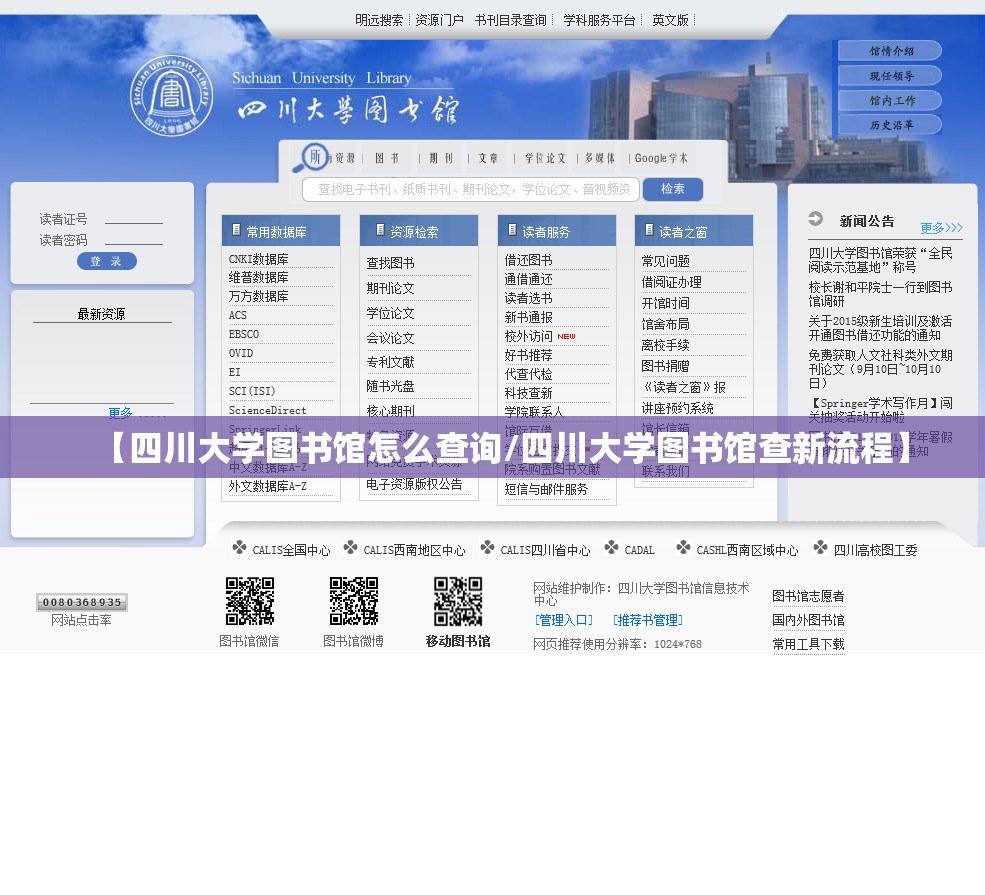Open the 维普数据库 link
This screenshot has width=985, height=895.
point(259,278)
